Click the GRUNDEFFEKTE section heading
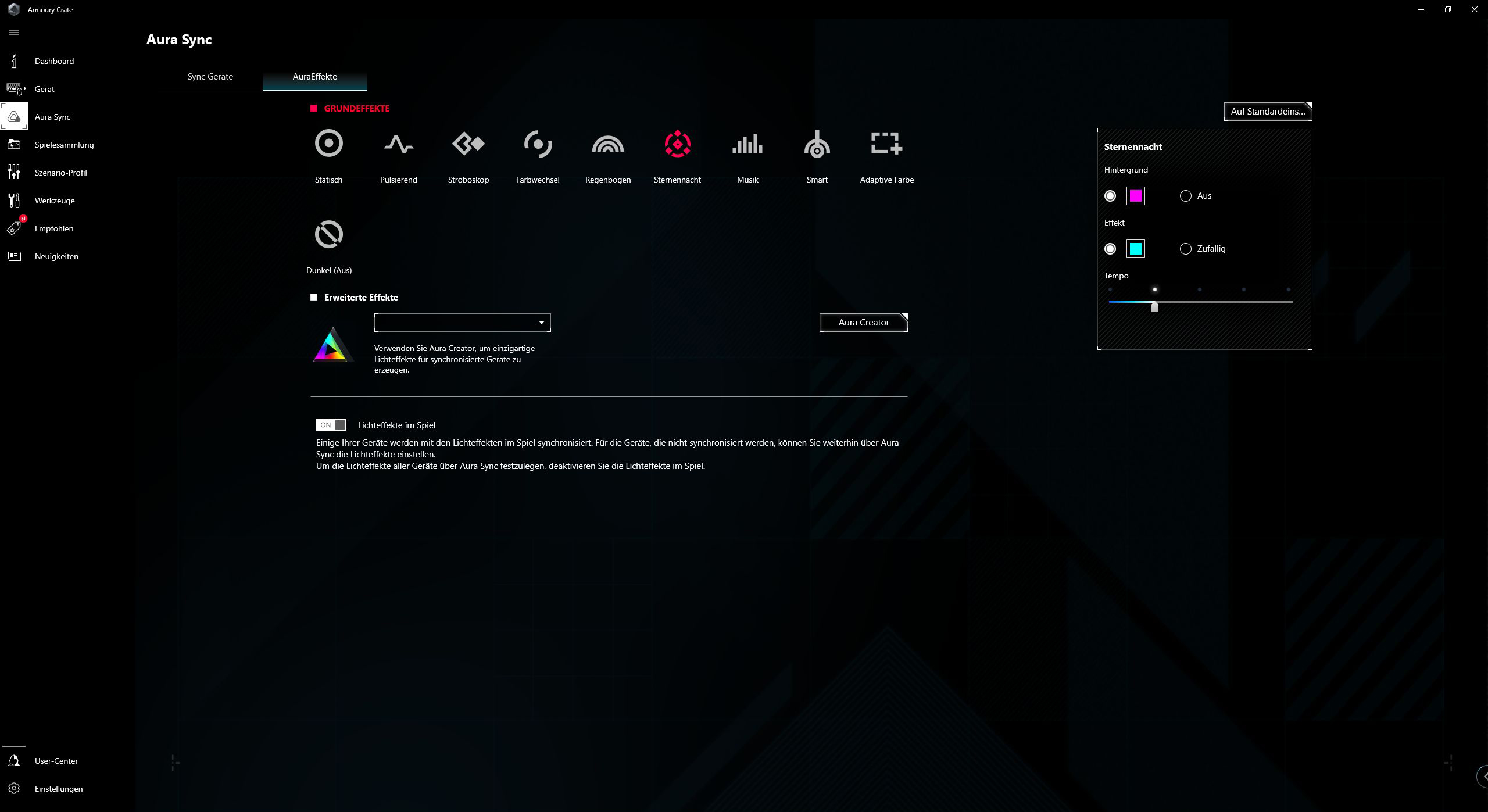Image resolution: width=1488 pixels, height=812 pixels. tap(356, 109)
